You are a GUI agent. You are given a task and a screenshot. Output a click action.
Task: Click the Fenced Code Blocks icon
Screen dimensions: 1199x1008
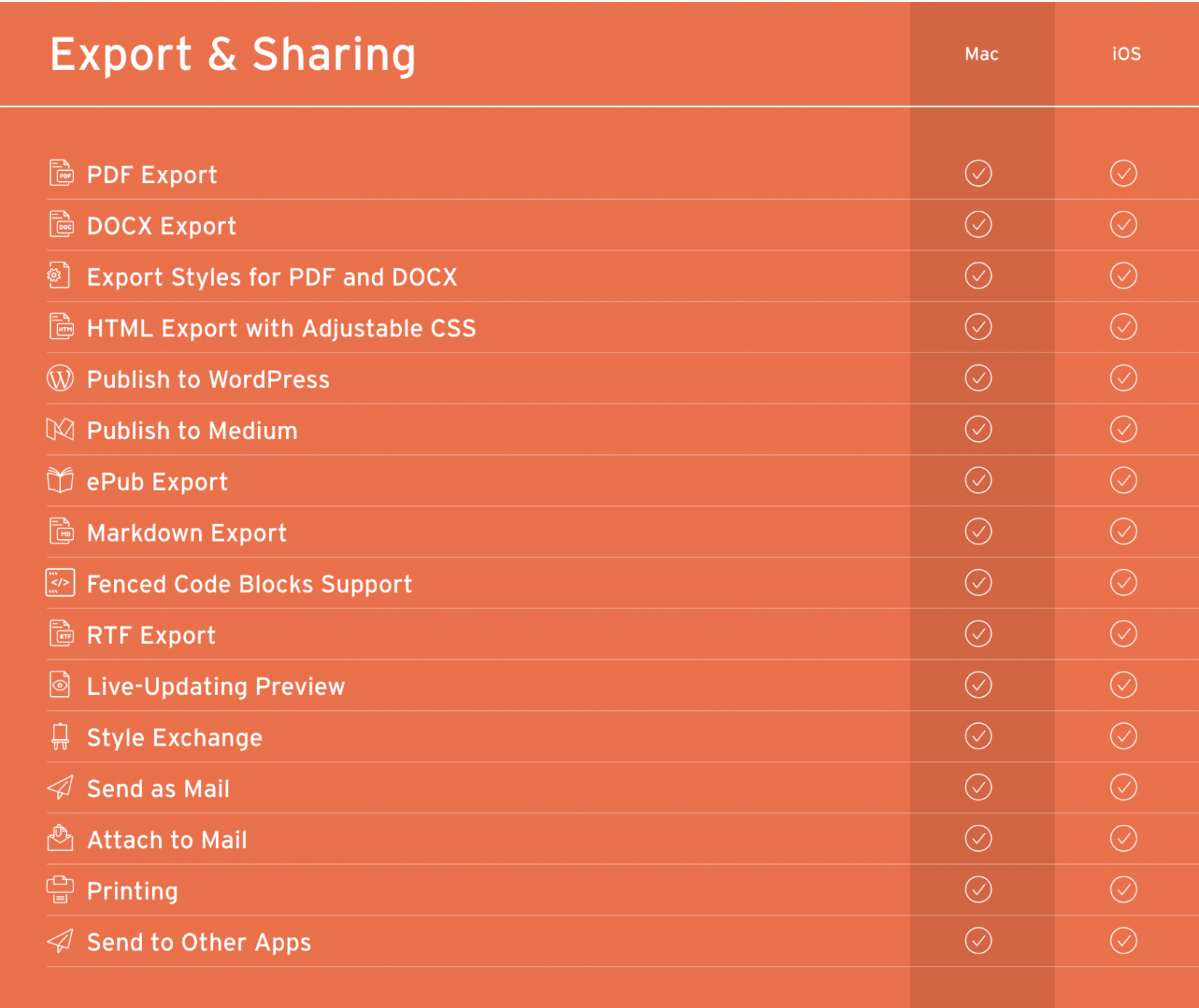pyautogui.click(x=60, y=583)
